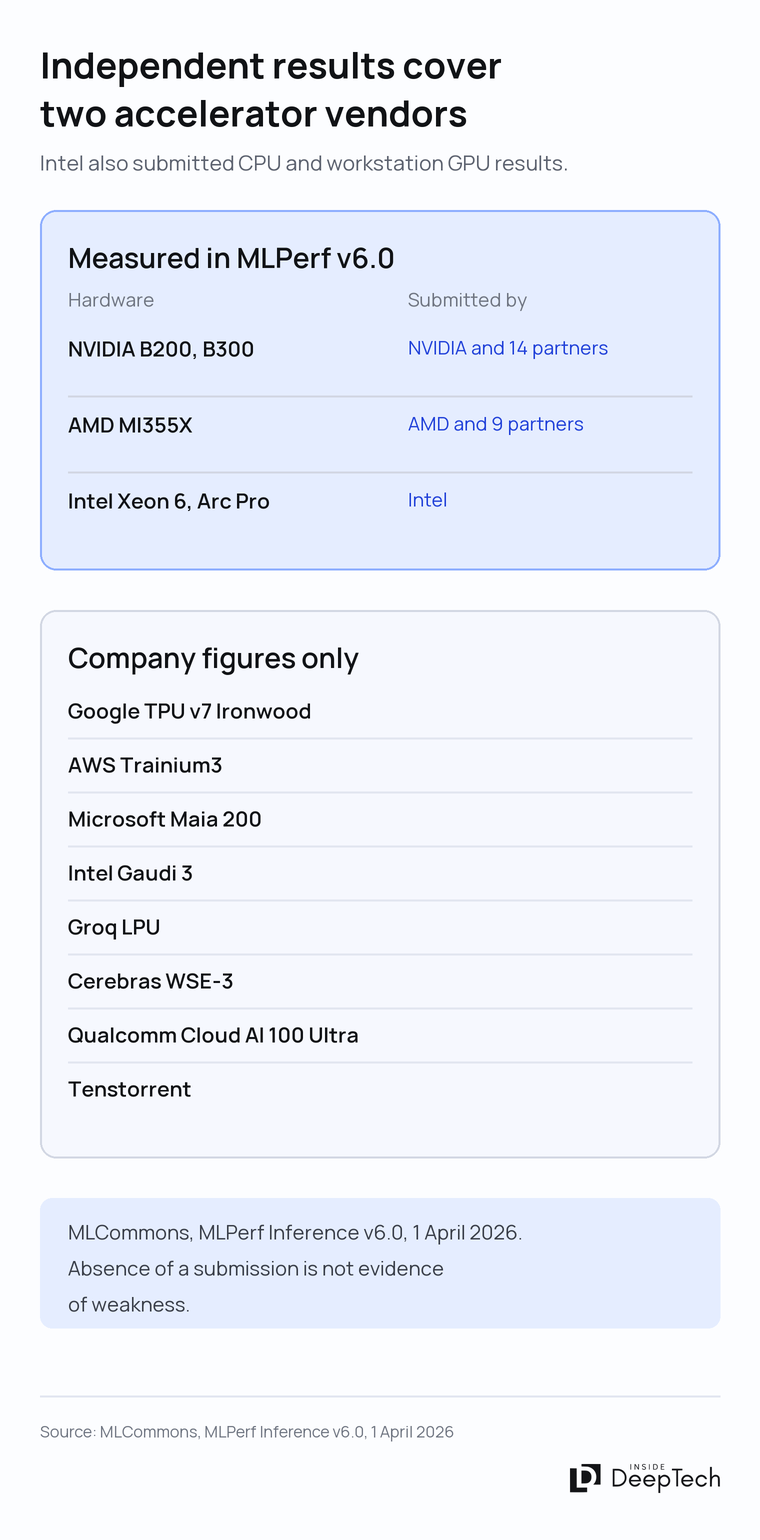Click the 'Source: MLCommons' footer line
This screenshot has width=760, height=1540.
tap(247, 1432)
